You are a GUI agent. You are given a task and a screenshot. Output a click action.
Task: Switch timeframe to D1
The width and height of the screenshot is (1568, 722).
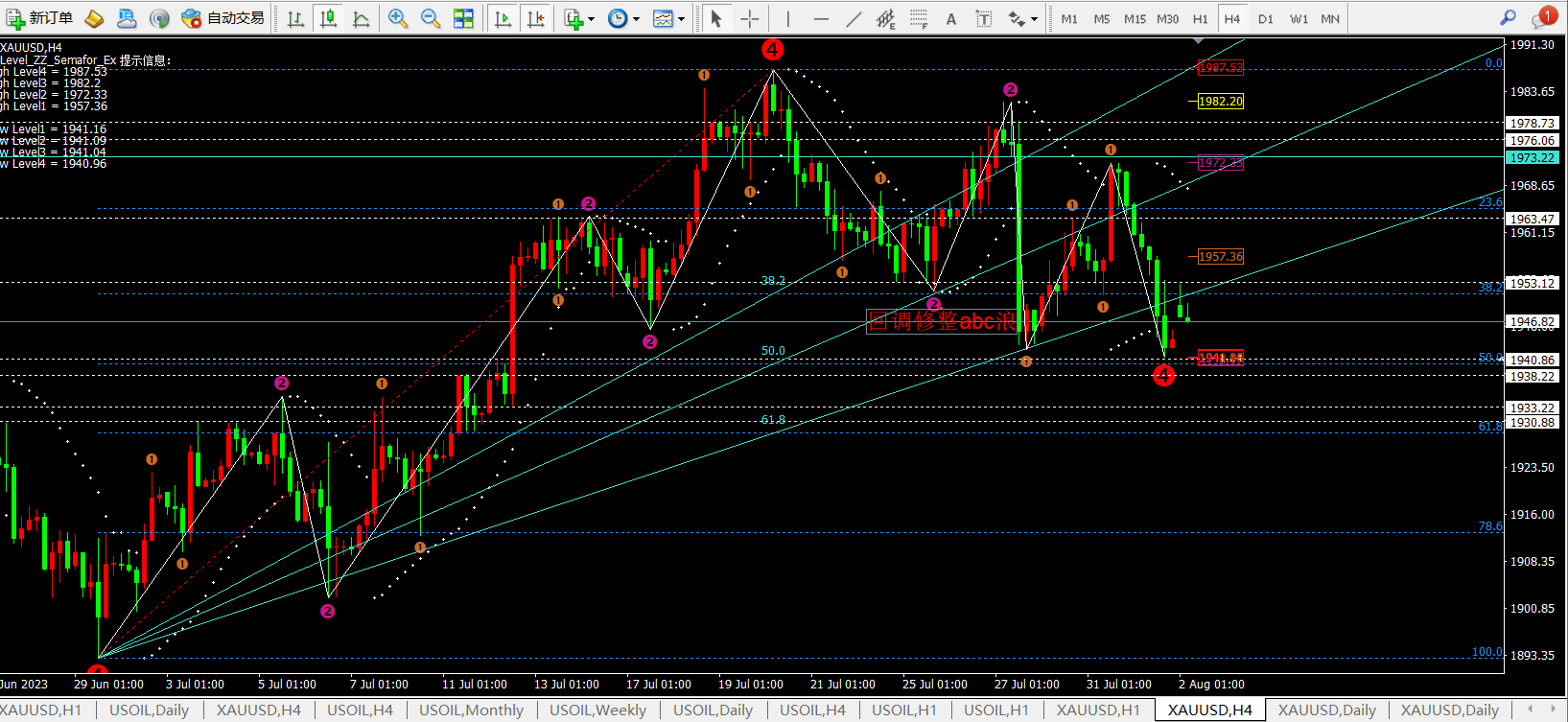click(1266, 18)
